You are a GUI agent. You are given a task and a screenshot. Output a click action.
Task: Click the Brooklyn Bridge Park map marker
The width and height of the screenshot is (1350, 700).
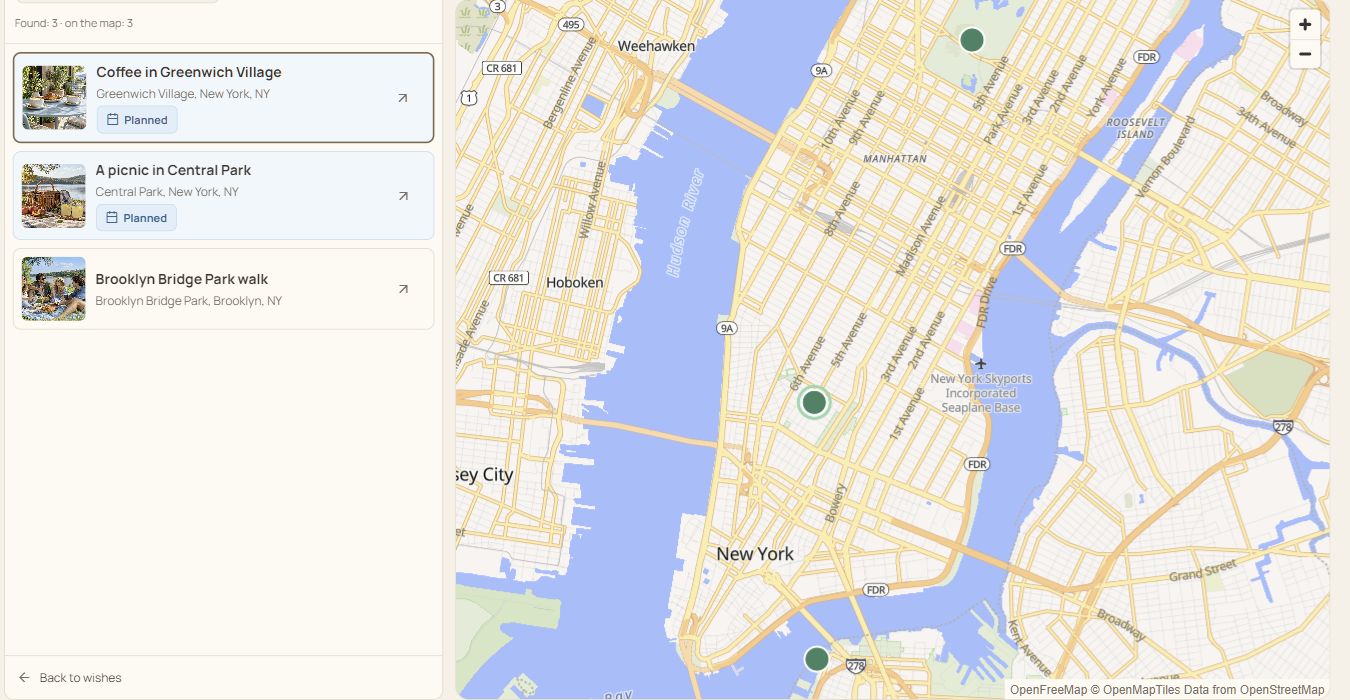click(x=817, y=659)
